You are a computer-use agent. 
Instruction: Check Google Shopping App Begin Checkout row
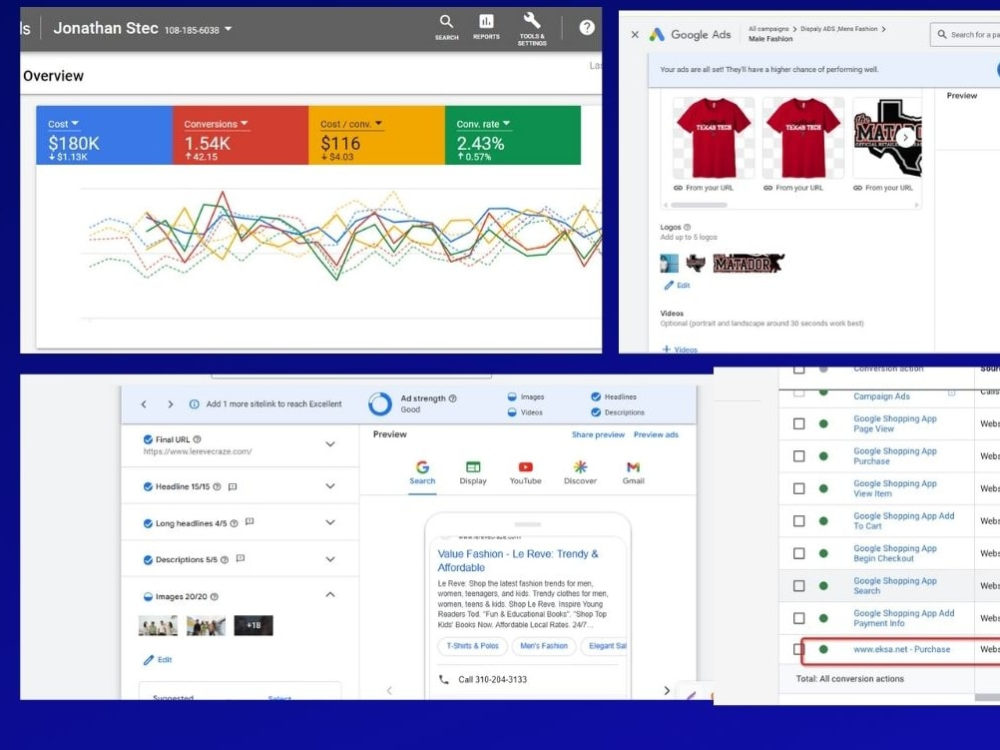point(799,553)
